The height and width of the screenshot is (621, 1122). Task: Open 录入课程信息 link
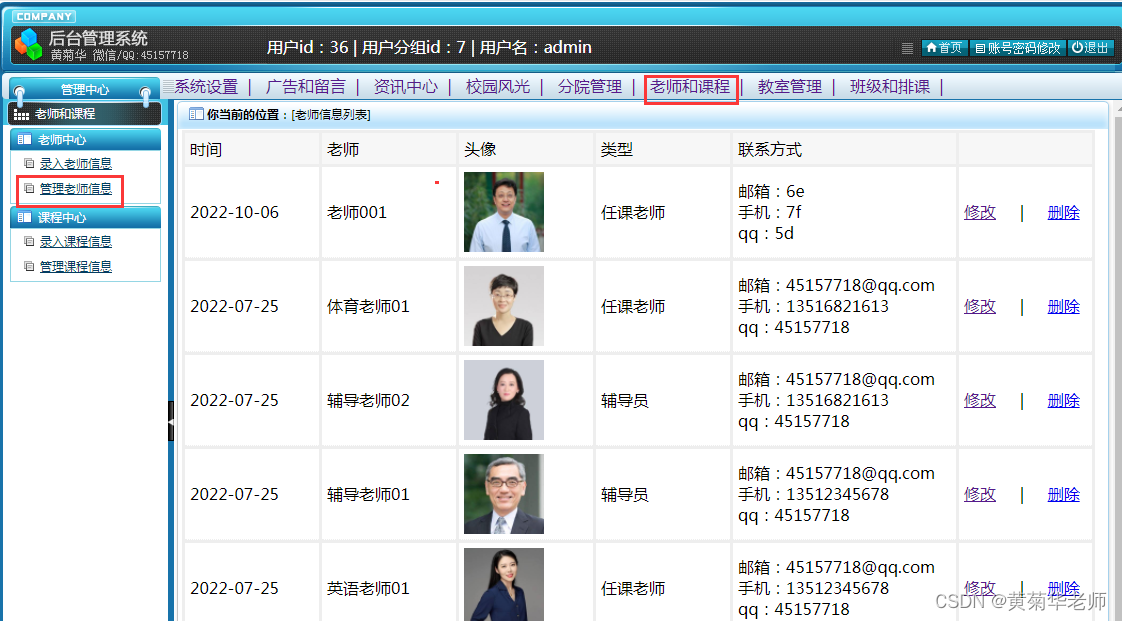click(76, 242)
